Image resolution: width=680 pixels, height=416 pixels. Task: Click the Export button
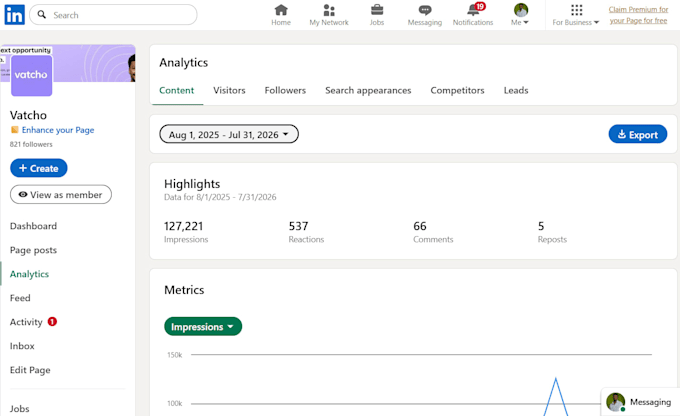coord(638,134)
